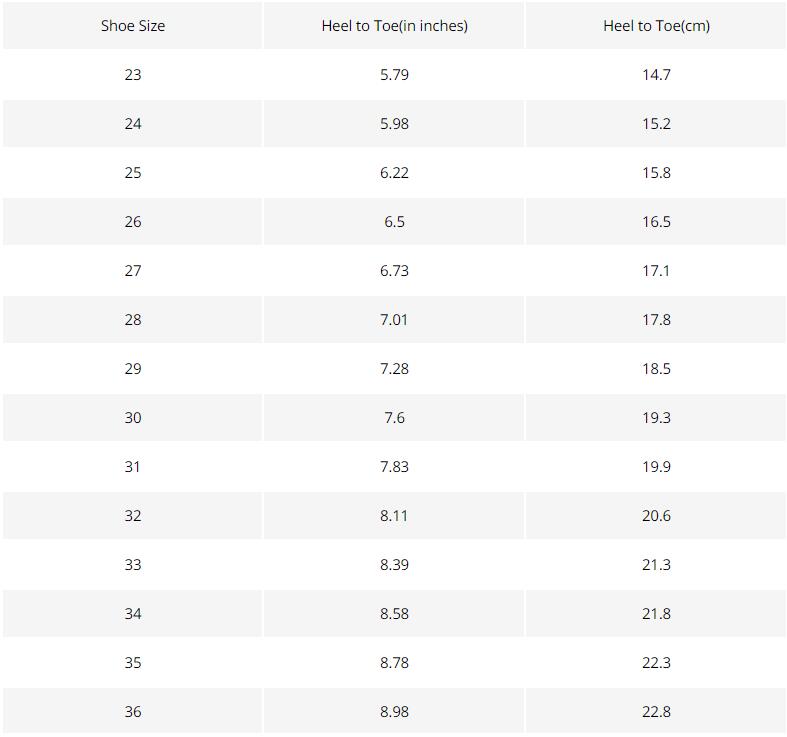Click the 15.8 cm value
Image resolution: width=787 pixels, height=737 pixels.
(x=656, y=173)
